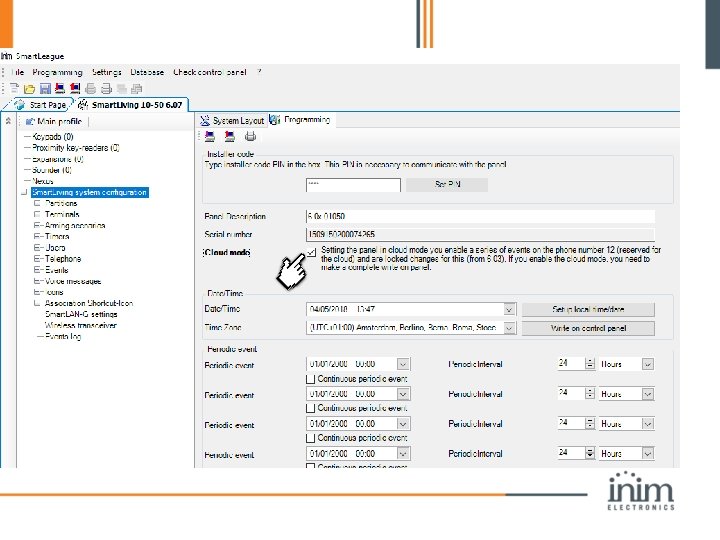Open third Periodic event date dropdown
720x540 pixels.
click(403, 424)
